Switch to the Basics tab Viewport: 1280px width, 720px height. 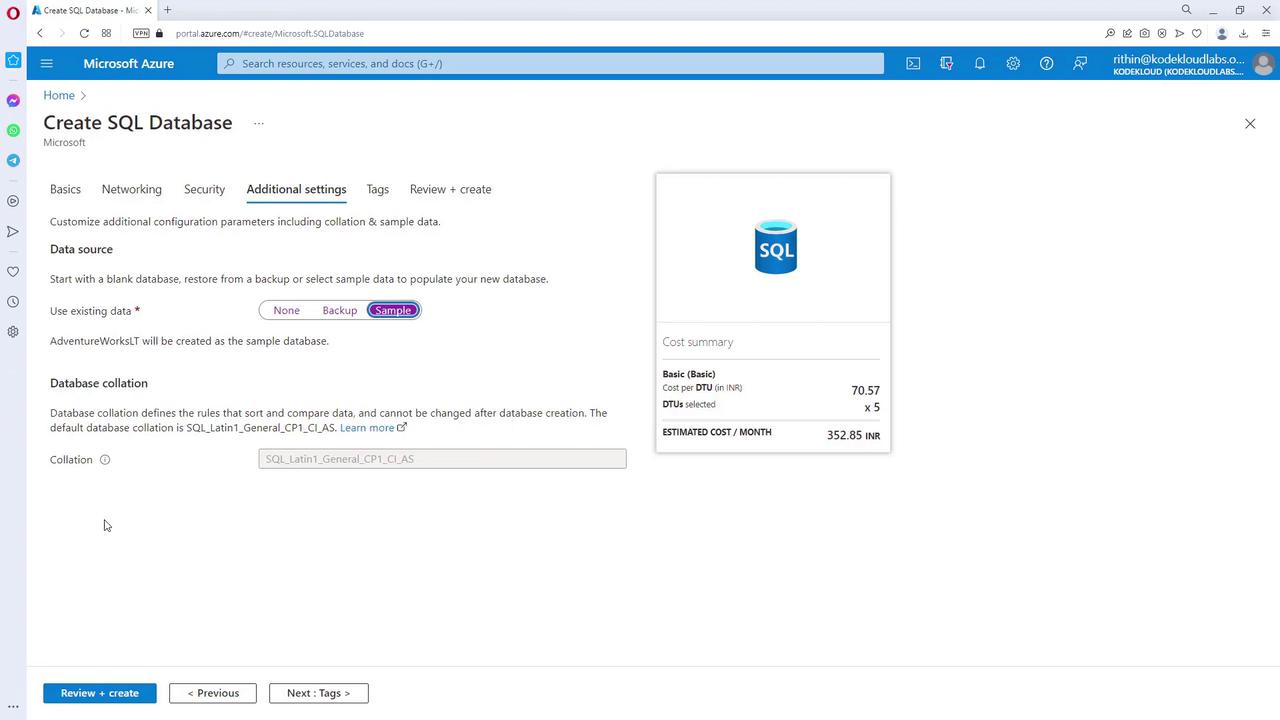click(65, 189)
